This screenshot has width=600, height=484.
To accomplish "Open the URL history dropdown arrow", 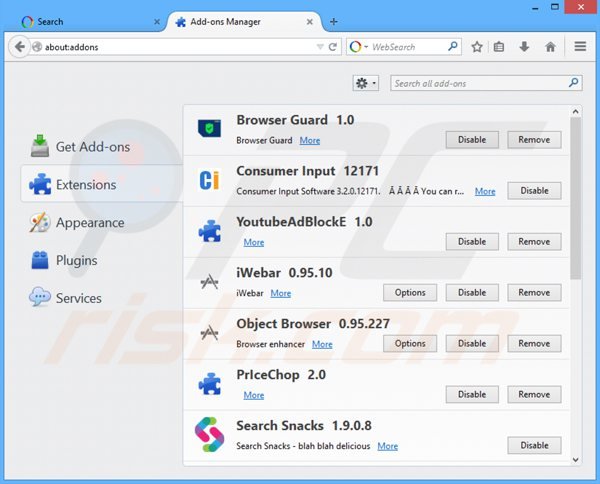I will [320, 47].
